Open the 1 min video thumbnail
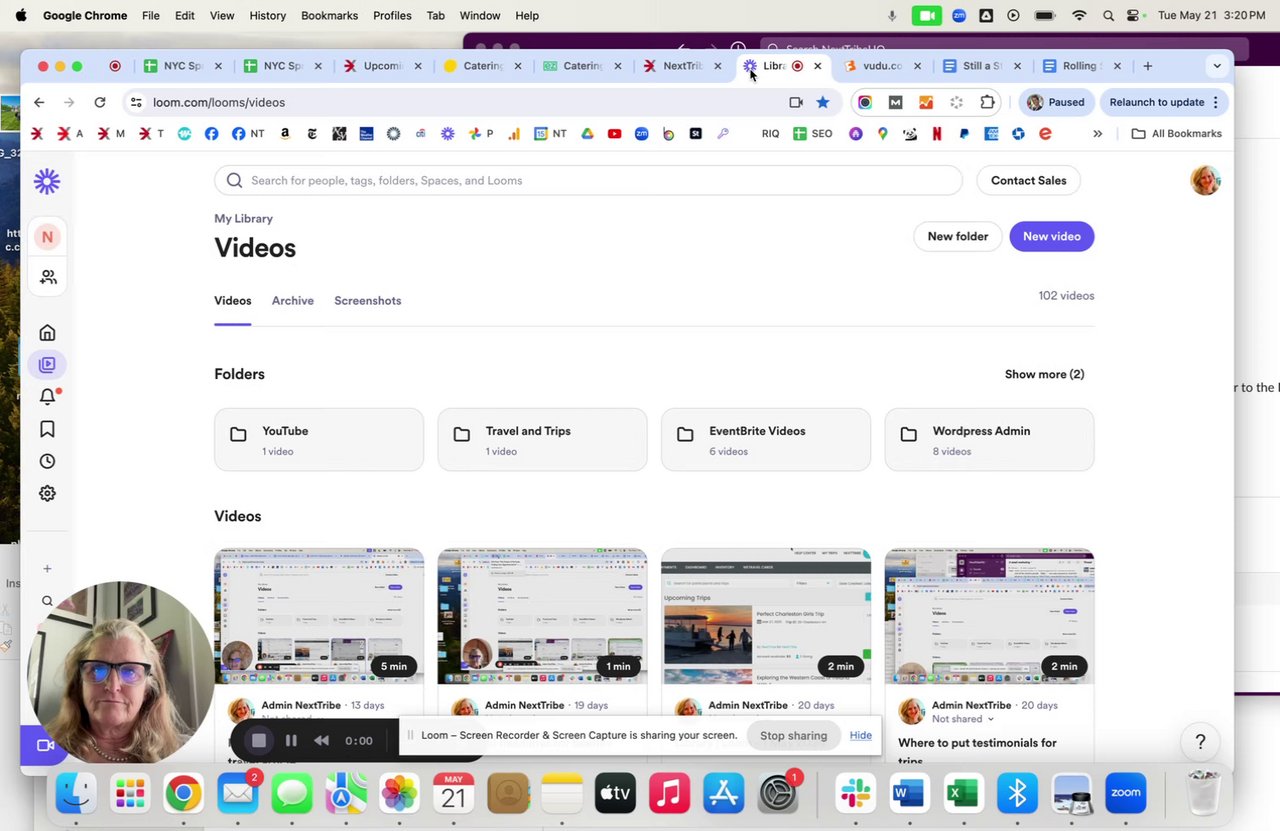This screenshot has height=831, width=1280. pos(542,616)
